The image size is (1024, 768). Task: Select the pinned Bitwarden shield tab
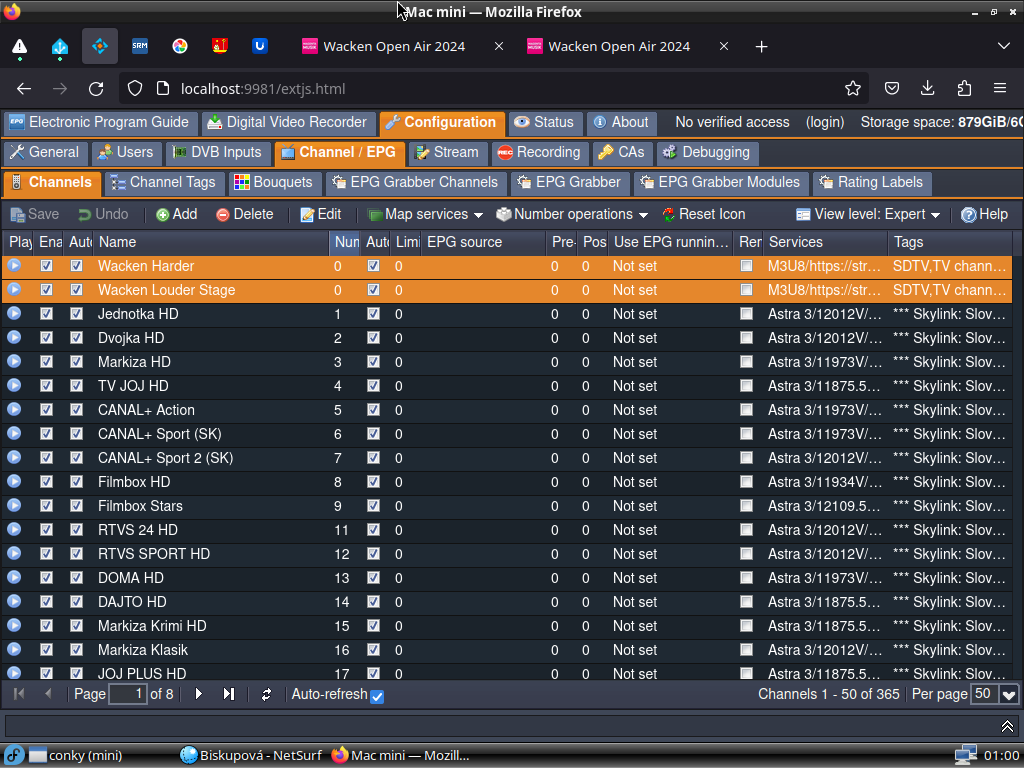tap(260, 46)
